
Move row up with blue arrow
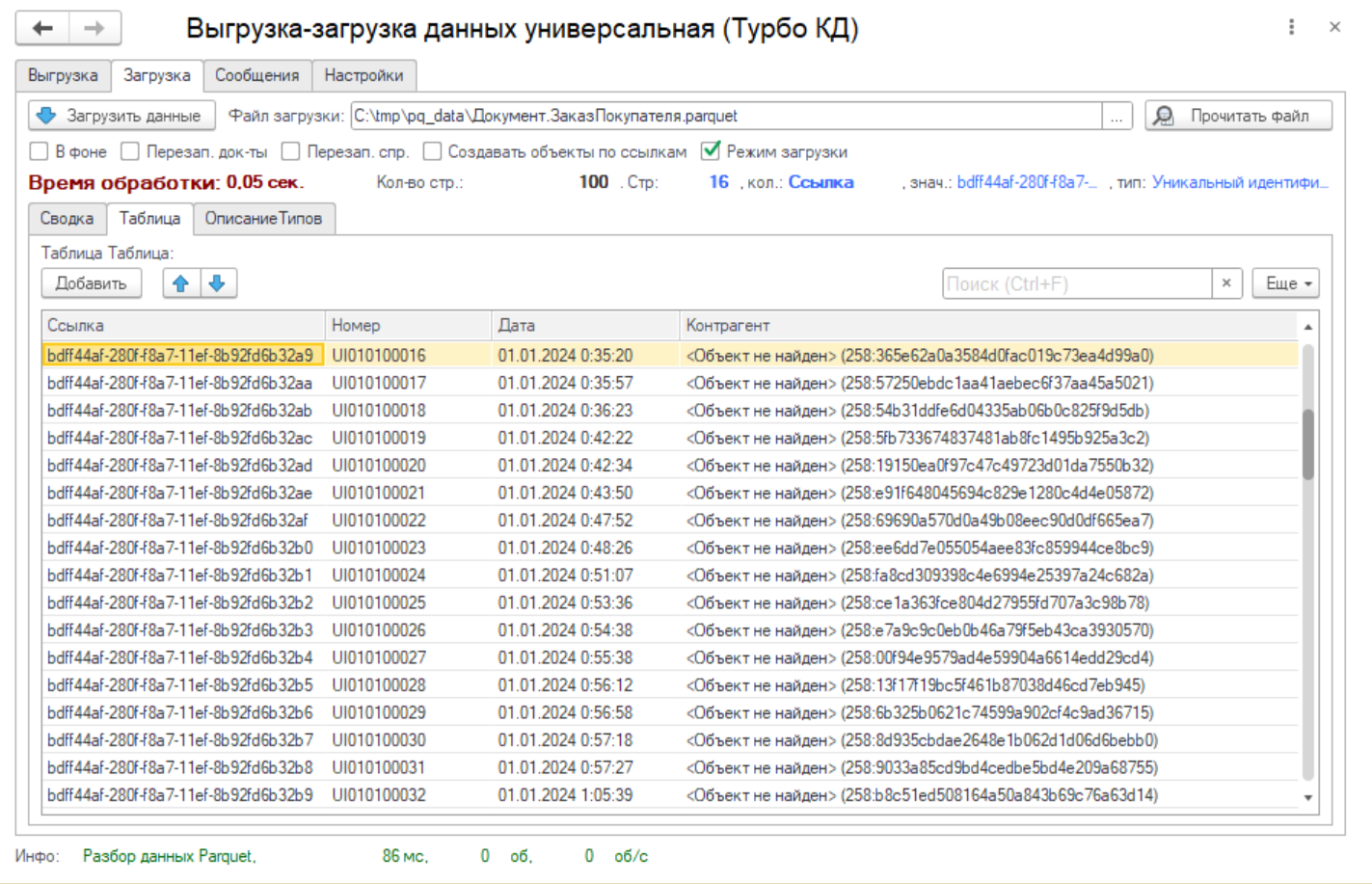click(x=180, y=283)
